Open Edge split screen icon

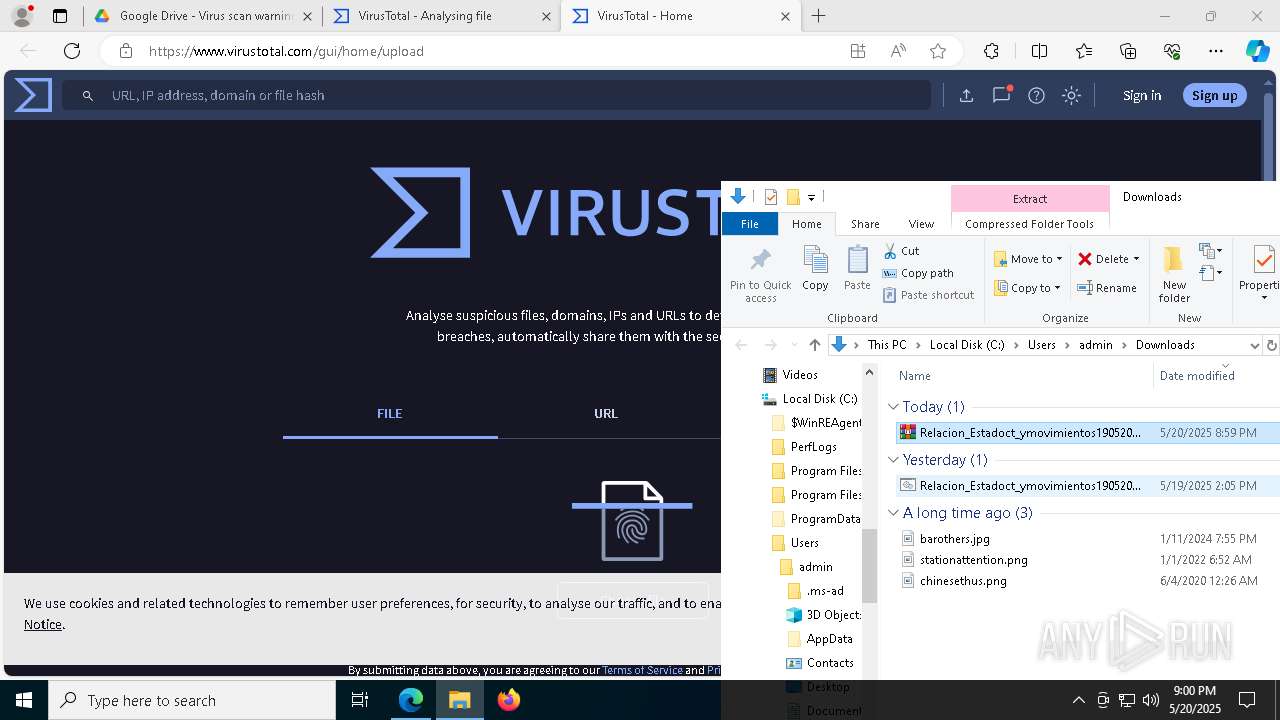[1039, 51]
